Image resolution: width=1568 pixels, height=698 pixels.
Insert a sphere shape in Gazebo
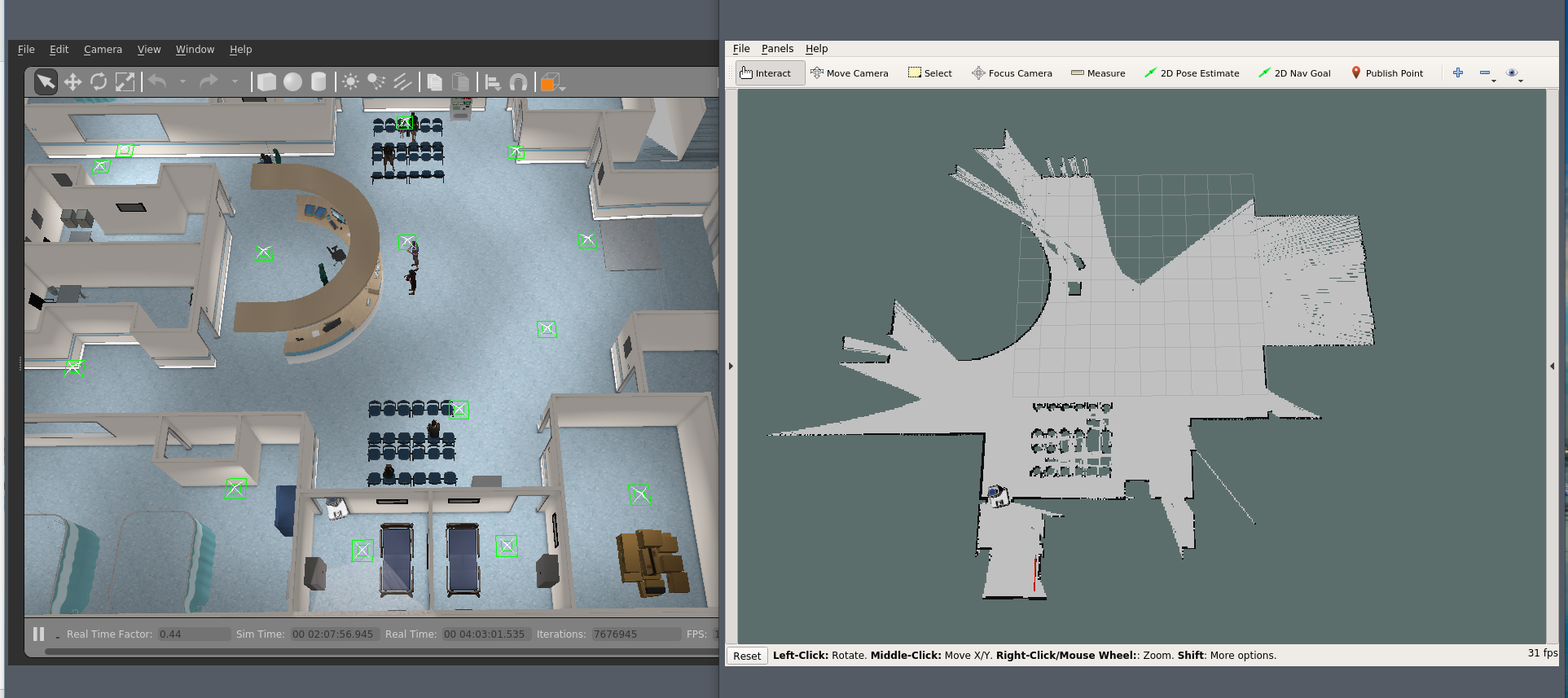[292, 81]
